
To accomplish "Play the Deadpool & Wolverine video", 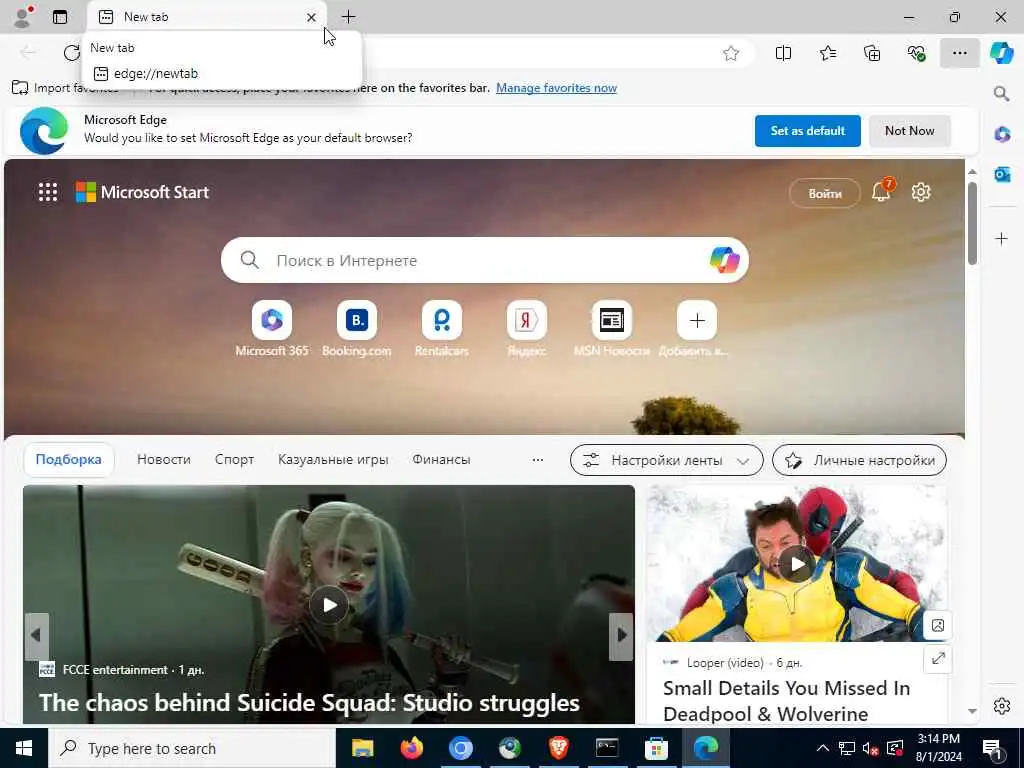I will [x=797, y=564].
